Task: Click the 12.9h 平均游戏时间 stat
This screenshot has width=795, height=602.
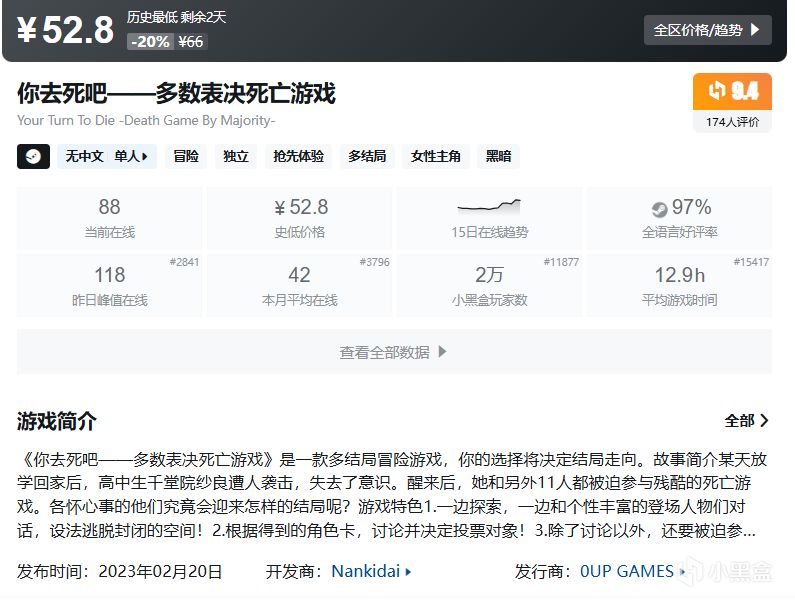Action: pos(680,286)
